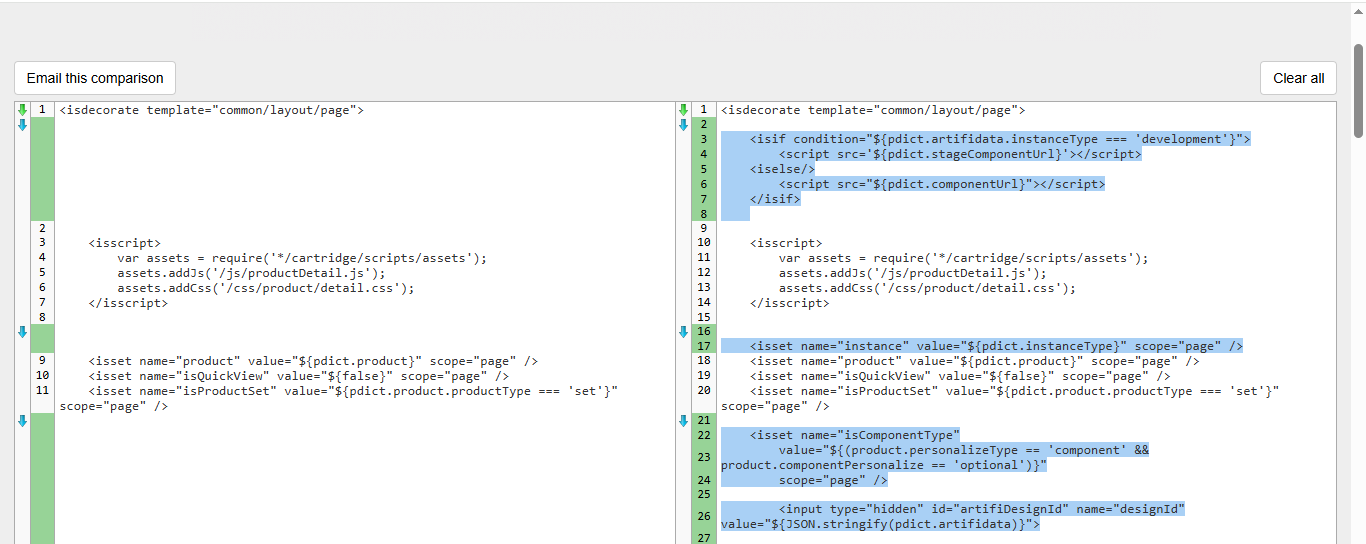1366x544 pixels.
Task: Click isset name="product" line in left pane
Action: [x=313, y=361]
